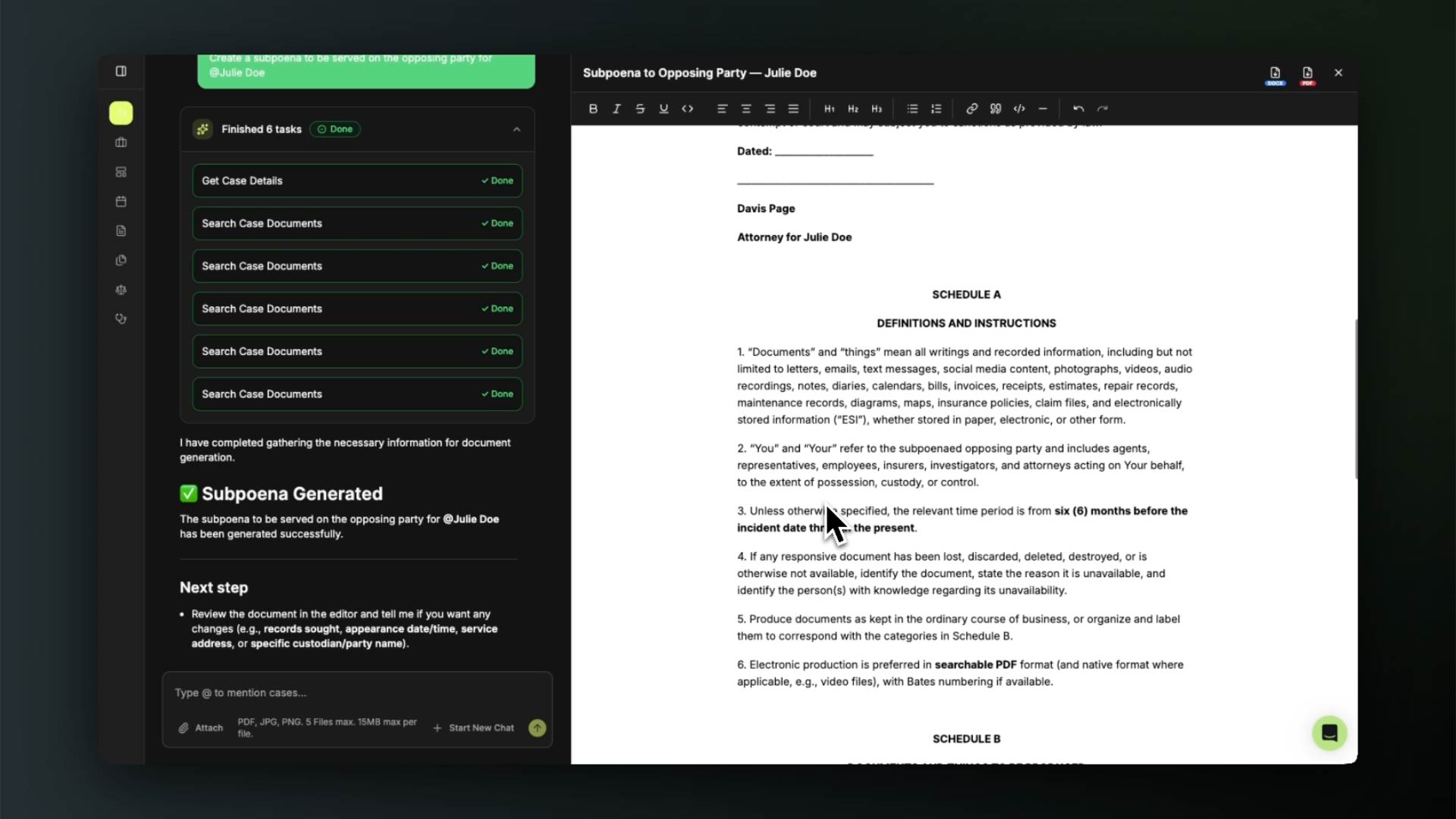Toggle italic formatting
1456x819 pixels.
(x=617, y=108)
